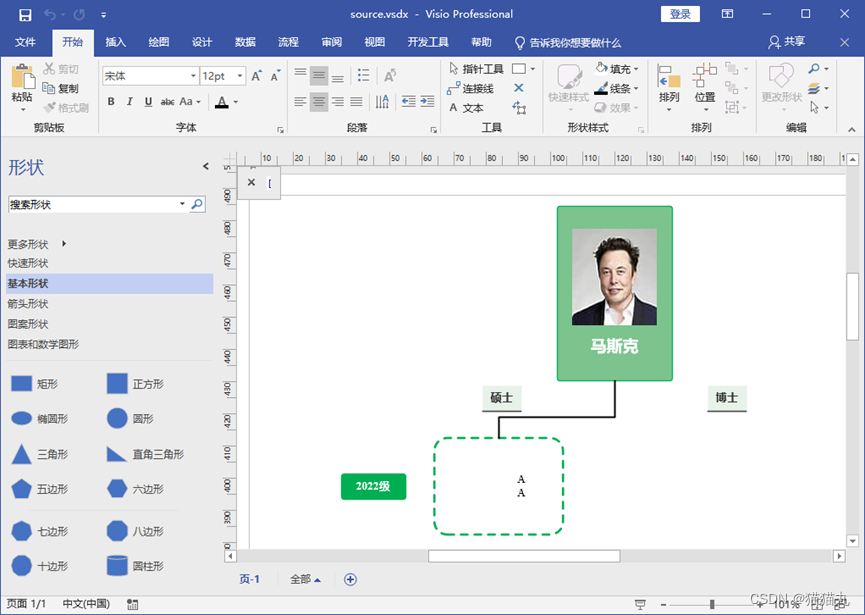Switch to the Design (设计) tab
The width and height of the screenshot is (865, 615).
202,42
